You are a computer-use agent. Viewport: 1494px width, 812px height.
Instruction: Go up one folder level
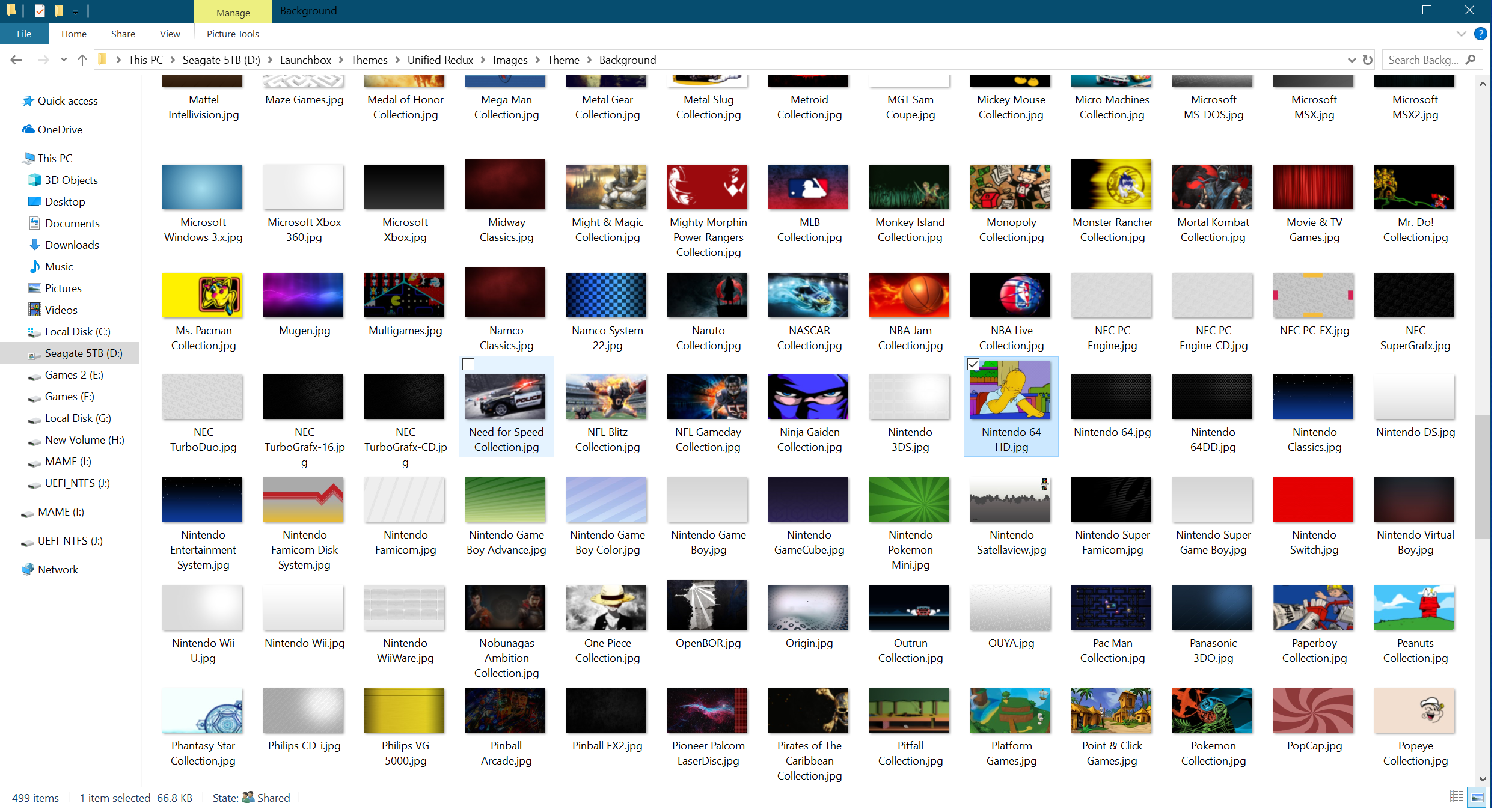(x=82, y=60)
